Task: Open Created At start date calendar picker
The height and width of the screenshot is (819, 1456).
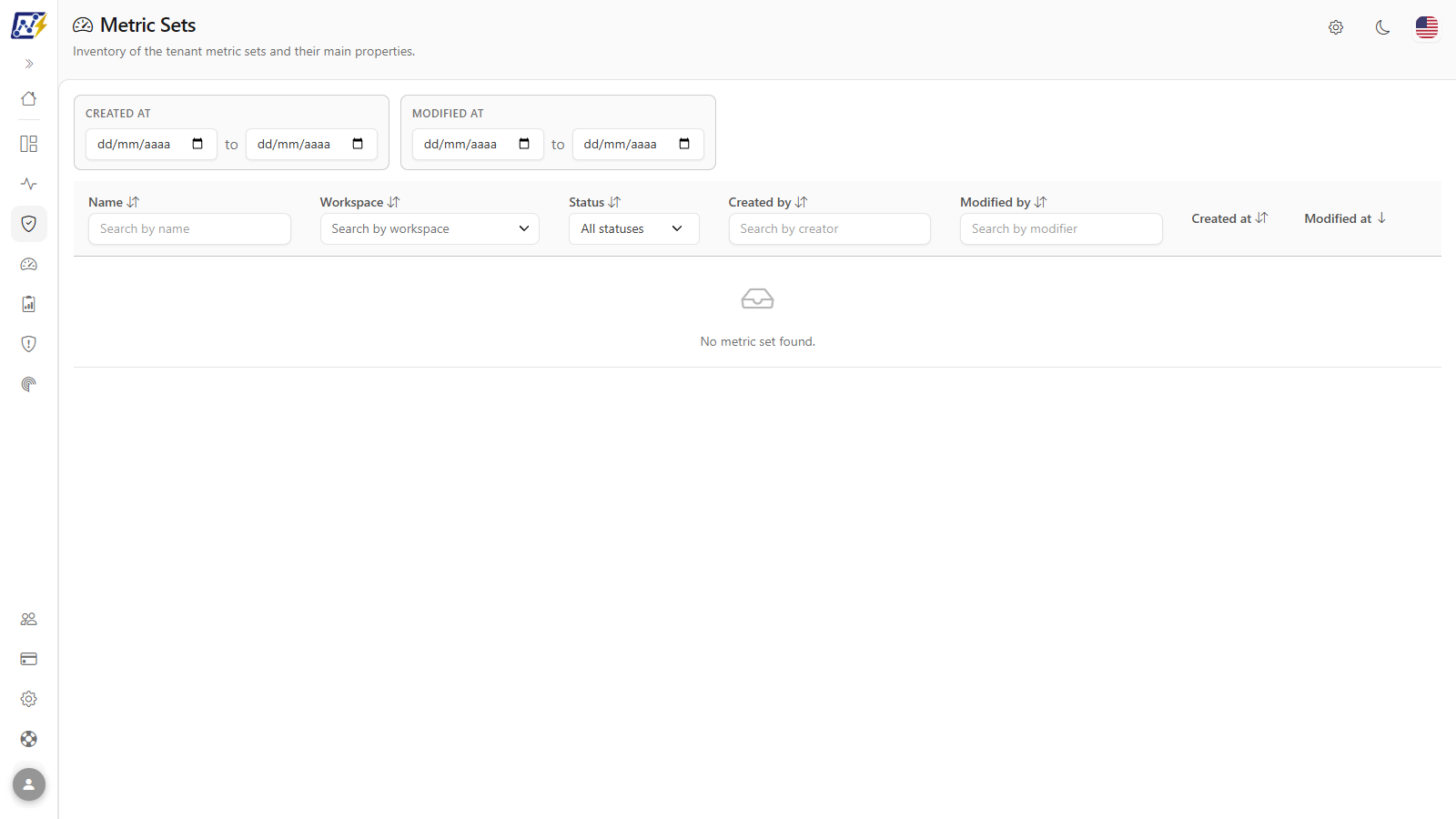Action: pyautogui.click(x=197, y=144)
